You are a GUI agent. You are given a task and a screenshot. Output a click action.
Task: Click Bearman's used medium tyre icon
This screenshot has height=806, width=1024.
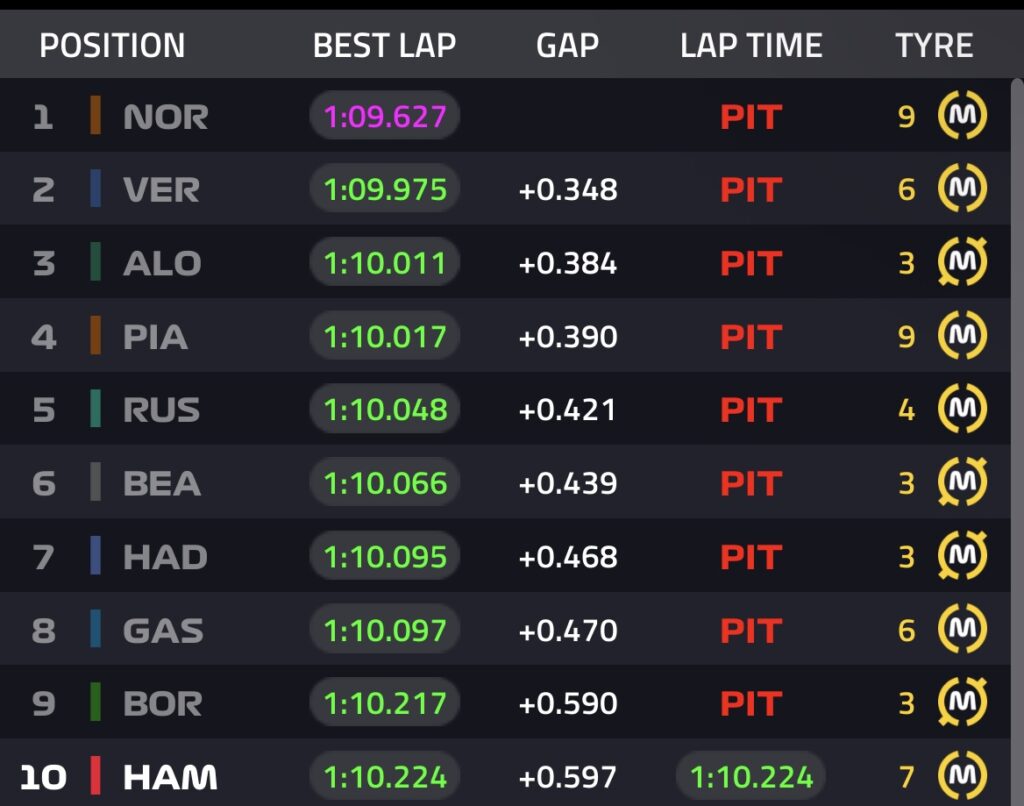click(962, 483)
